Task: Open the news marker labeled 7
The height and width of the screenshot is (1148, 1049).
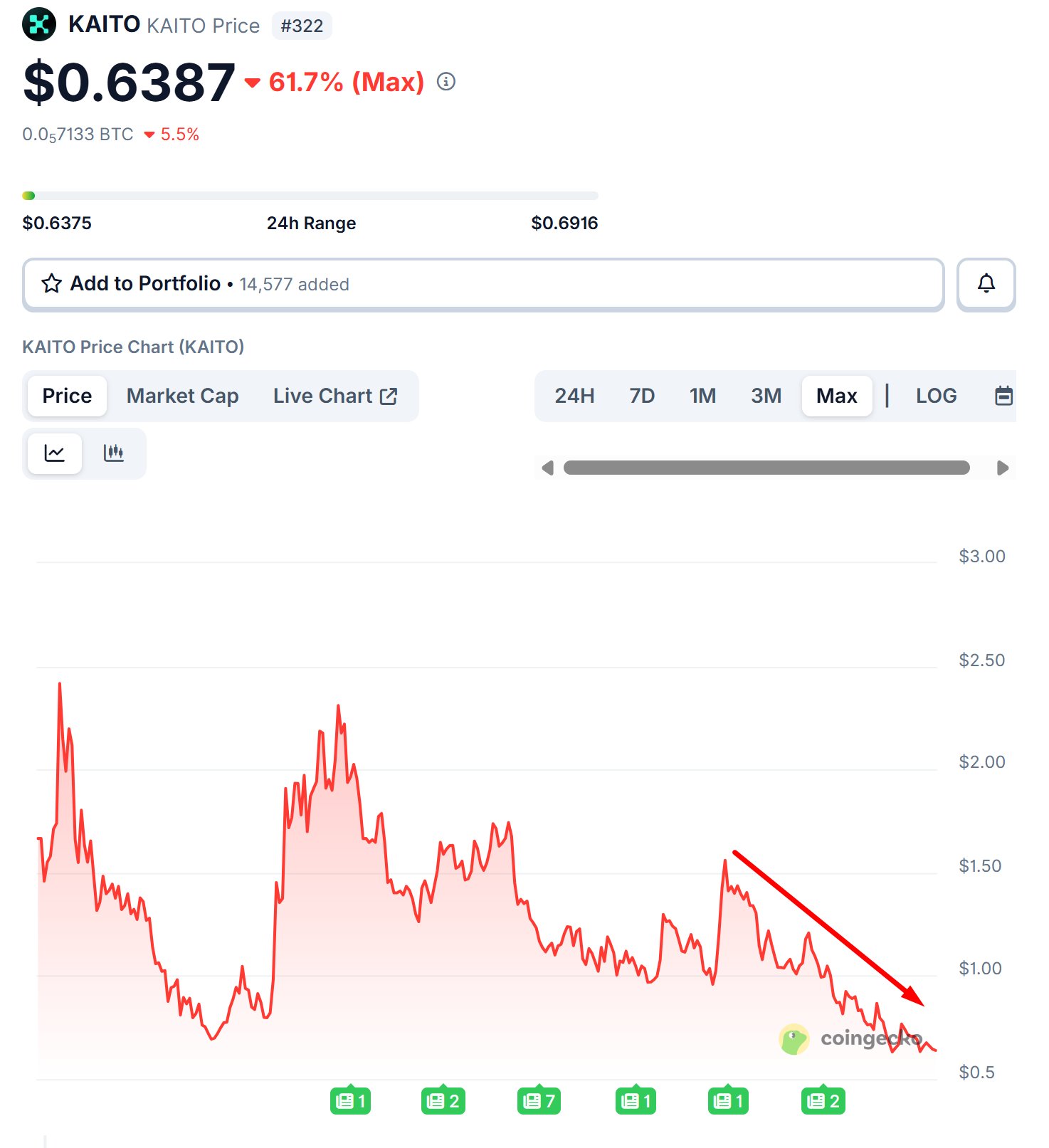Action: 539,1101
